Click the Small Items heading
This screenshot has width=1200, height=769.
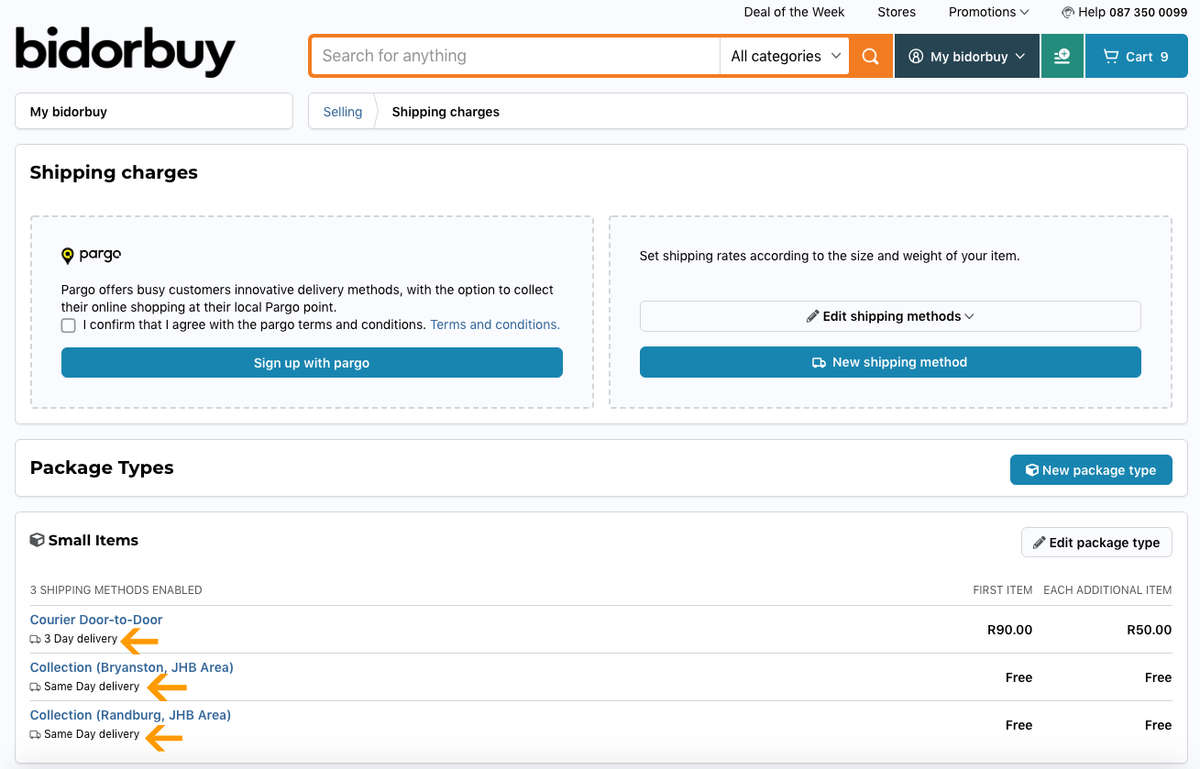tap(93, 540)
